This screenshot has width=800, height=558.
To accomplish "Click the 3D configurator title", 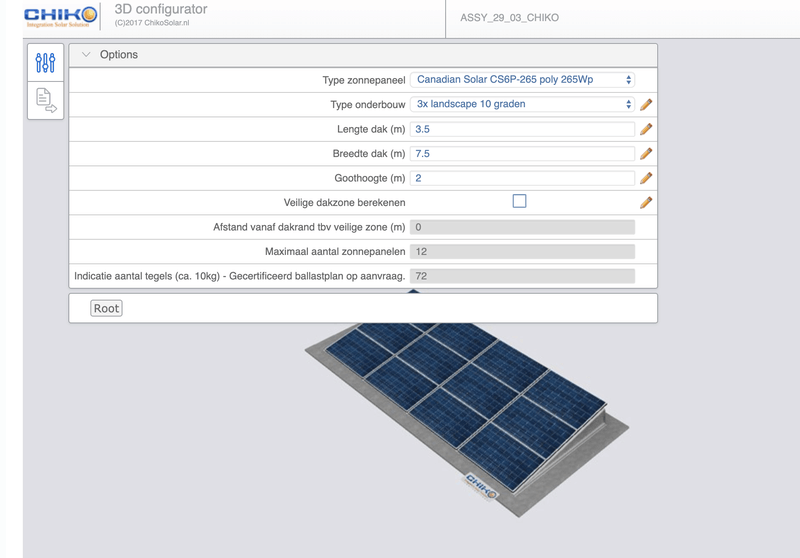I will (x=161, y=10).
